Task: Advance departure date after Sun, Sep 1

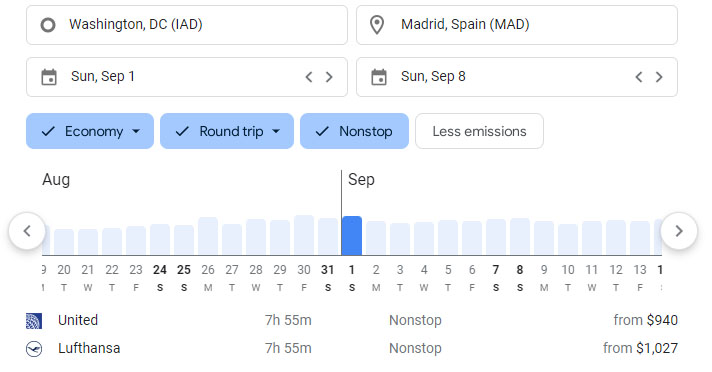Action: (x=329, y=77)
